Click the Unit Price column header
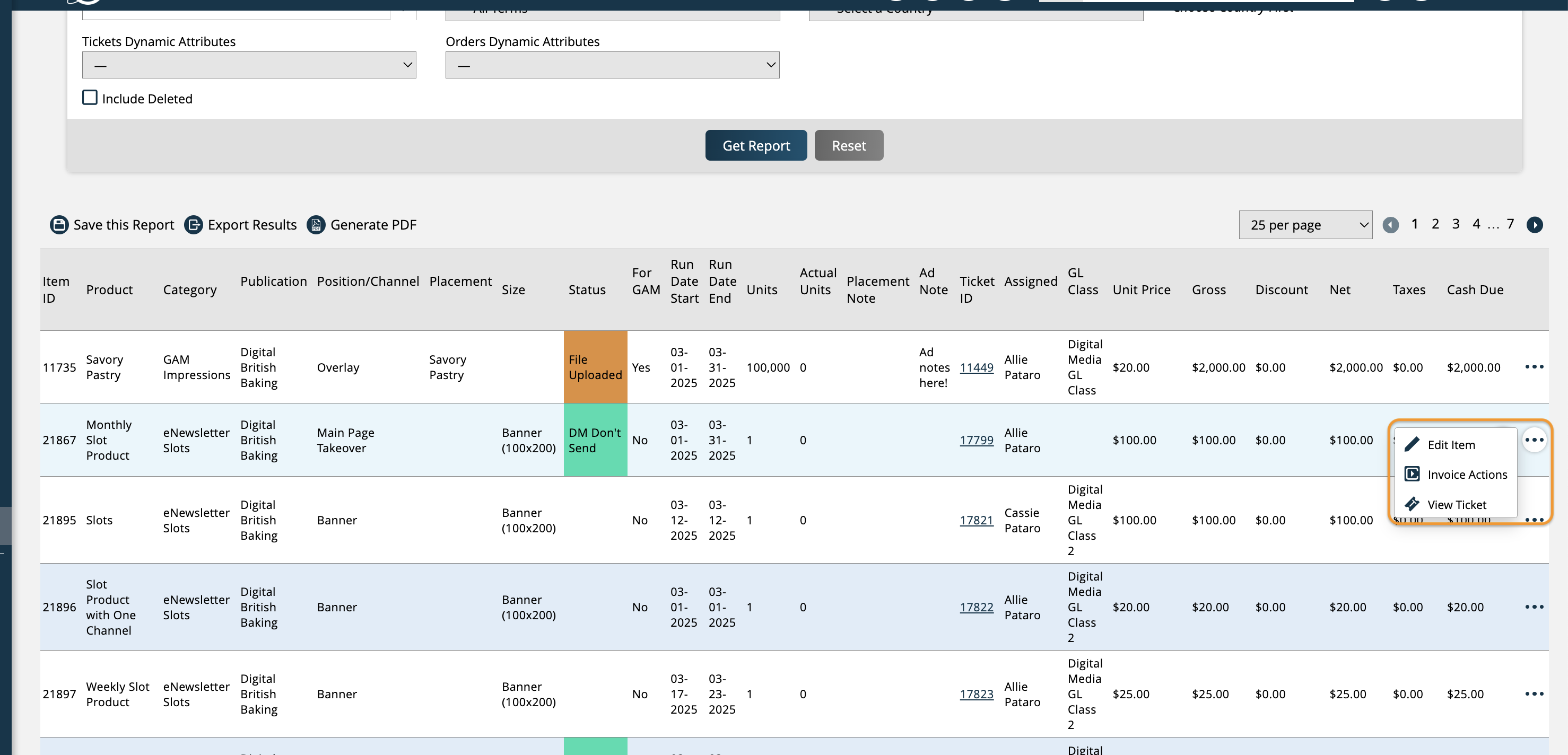Viewport: 1568px width, 755px height. point(1142,289)
